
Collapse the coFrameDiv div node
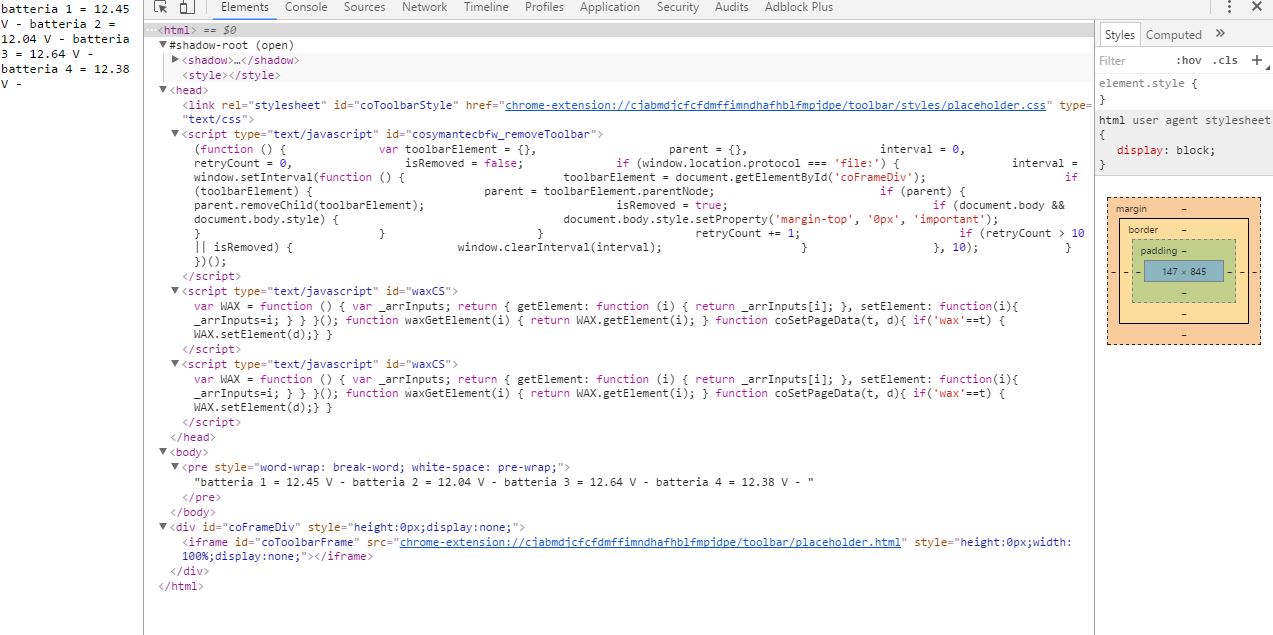coord(163,527)
